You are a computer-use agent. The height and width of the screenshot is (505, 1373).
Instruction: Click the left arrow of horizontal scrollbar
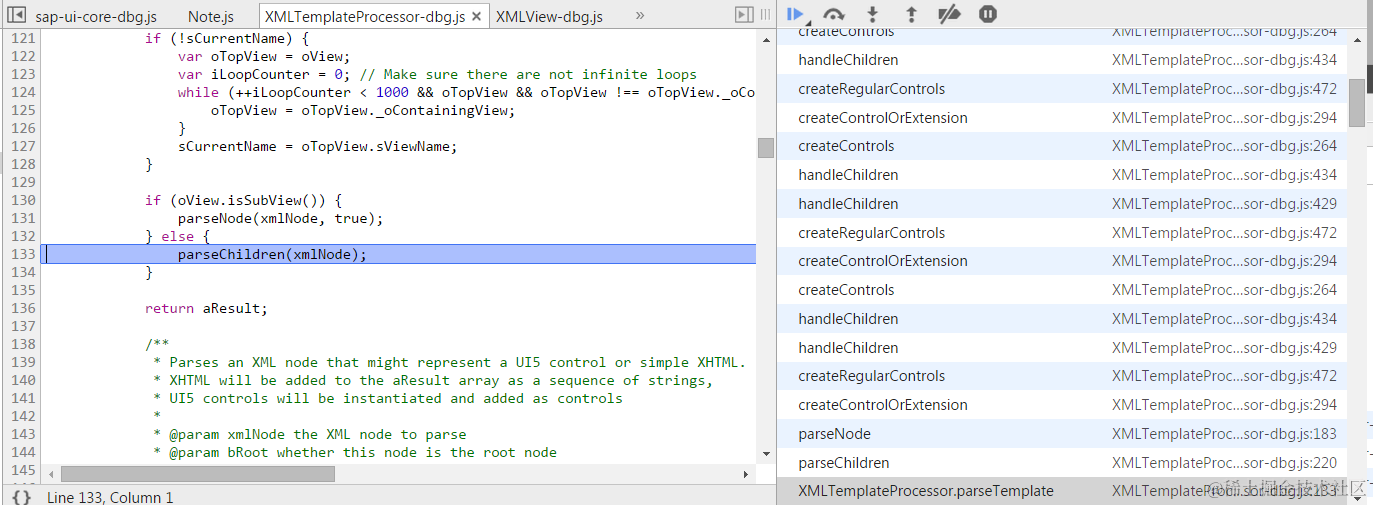click(x=49, y=474)
